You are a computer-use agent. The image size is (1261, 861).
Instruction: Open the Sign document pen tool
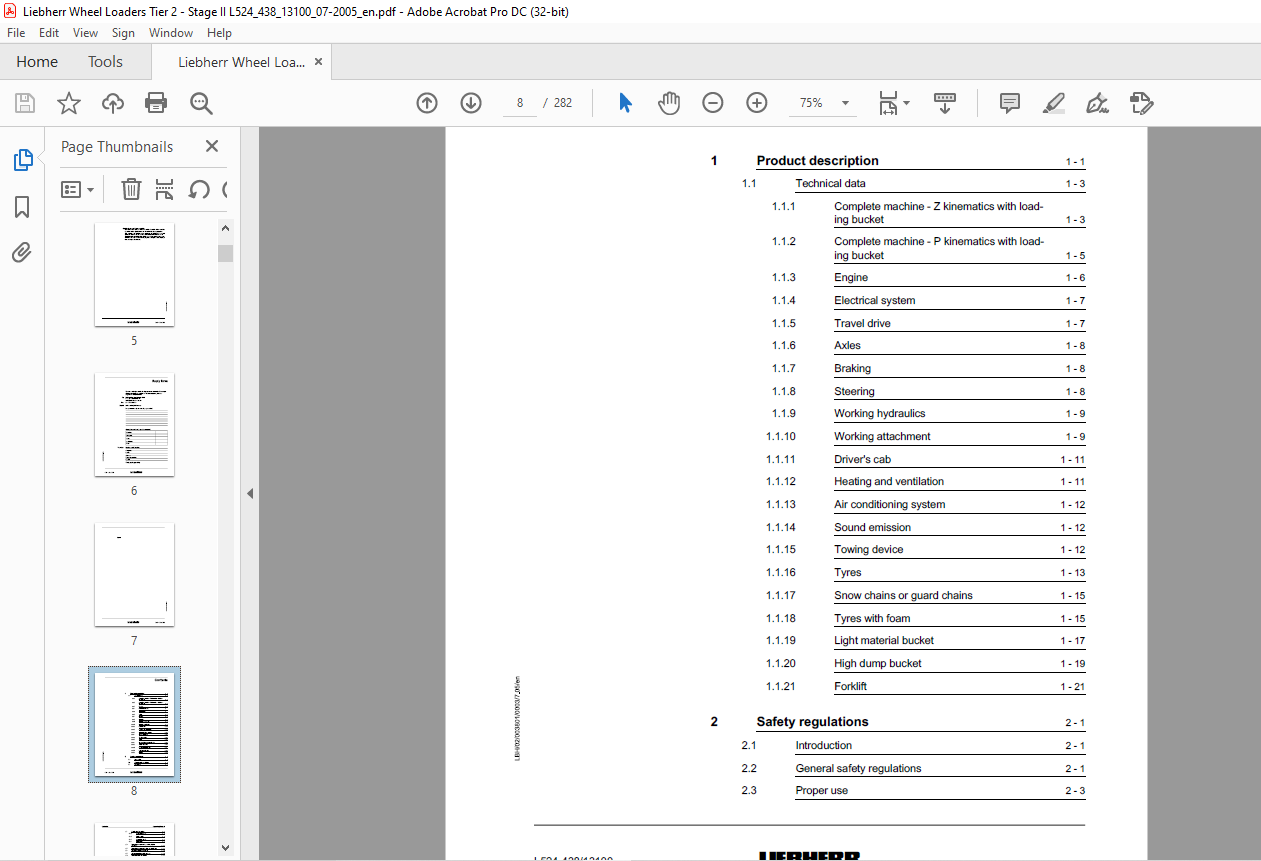pos(1098,103)
